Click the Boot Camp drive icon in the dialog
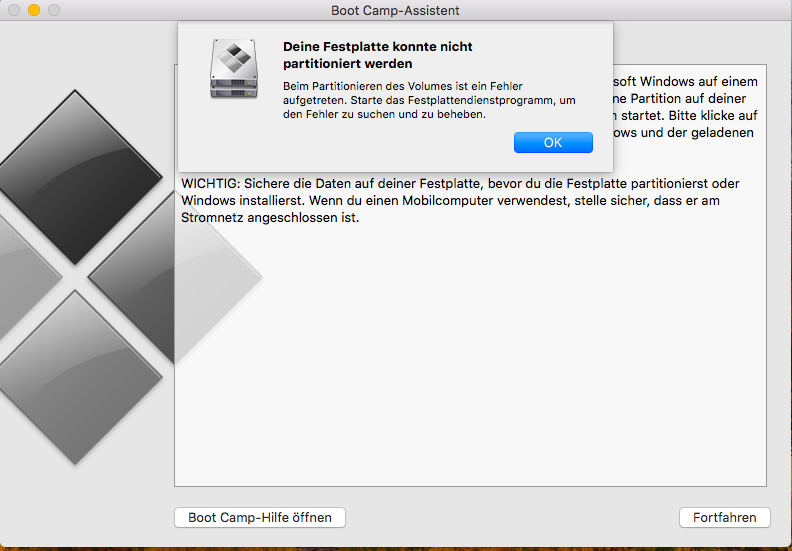Image resolution: width=792 pixels, height=551 pixels. (234, 69)
